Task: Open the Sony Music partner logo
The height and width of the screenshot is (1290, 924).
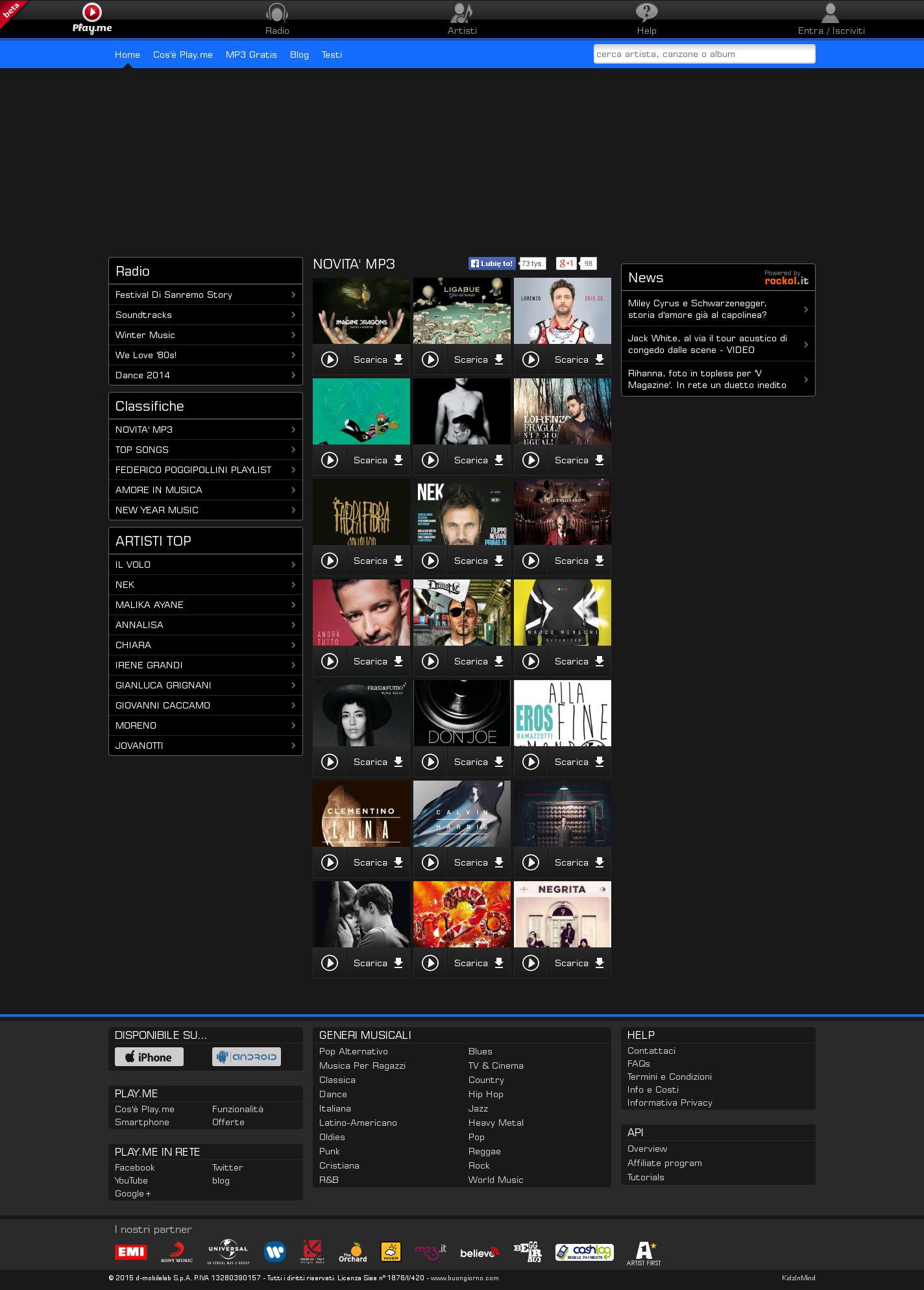Action: (176, 1252)
